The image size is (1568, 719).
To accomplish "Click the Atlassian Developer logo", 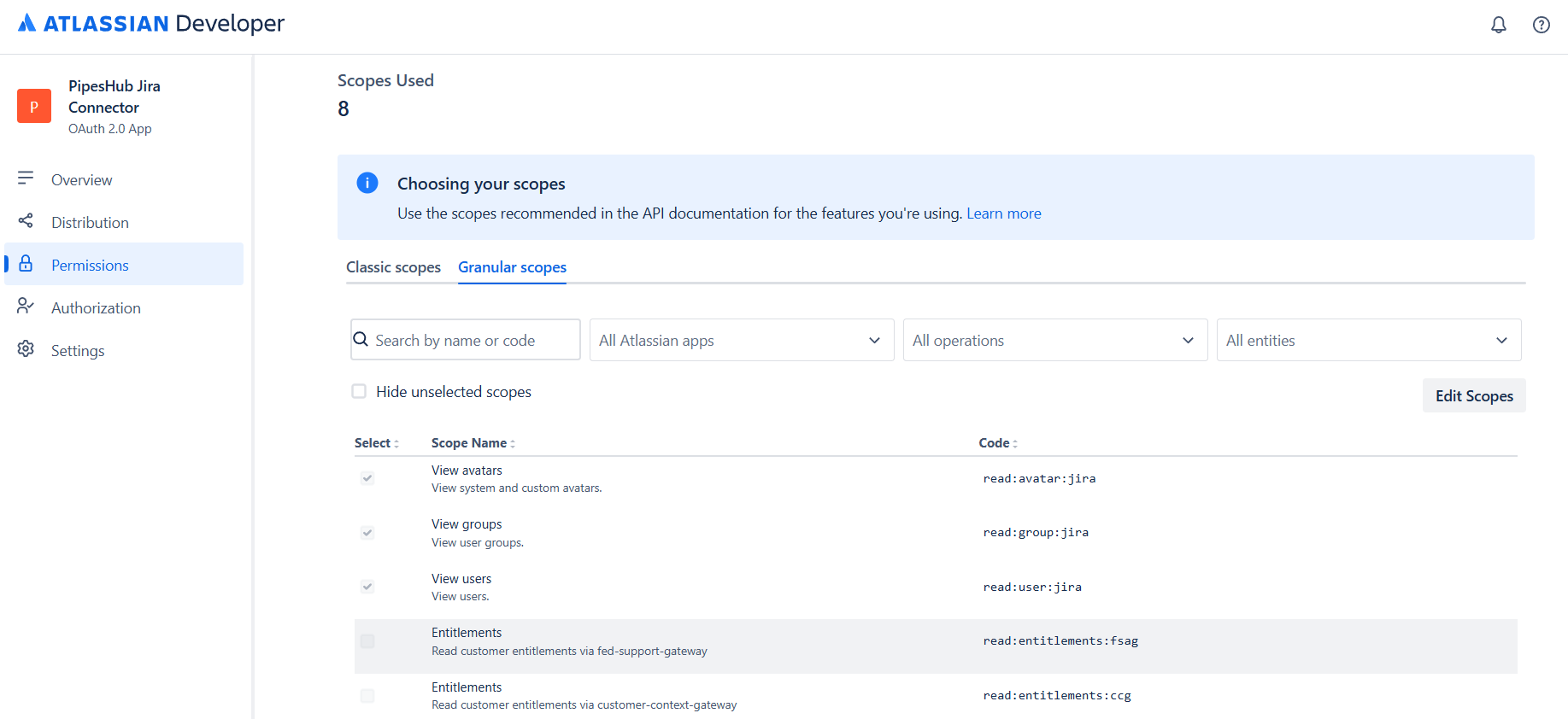I will pos(151,24).
